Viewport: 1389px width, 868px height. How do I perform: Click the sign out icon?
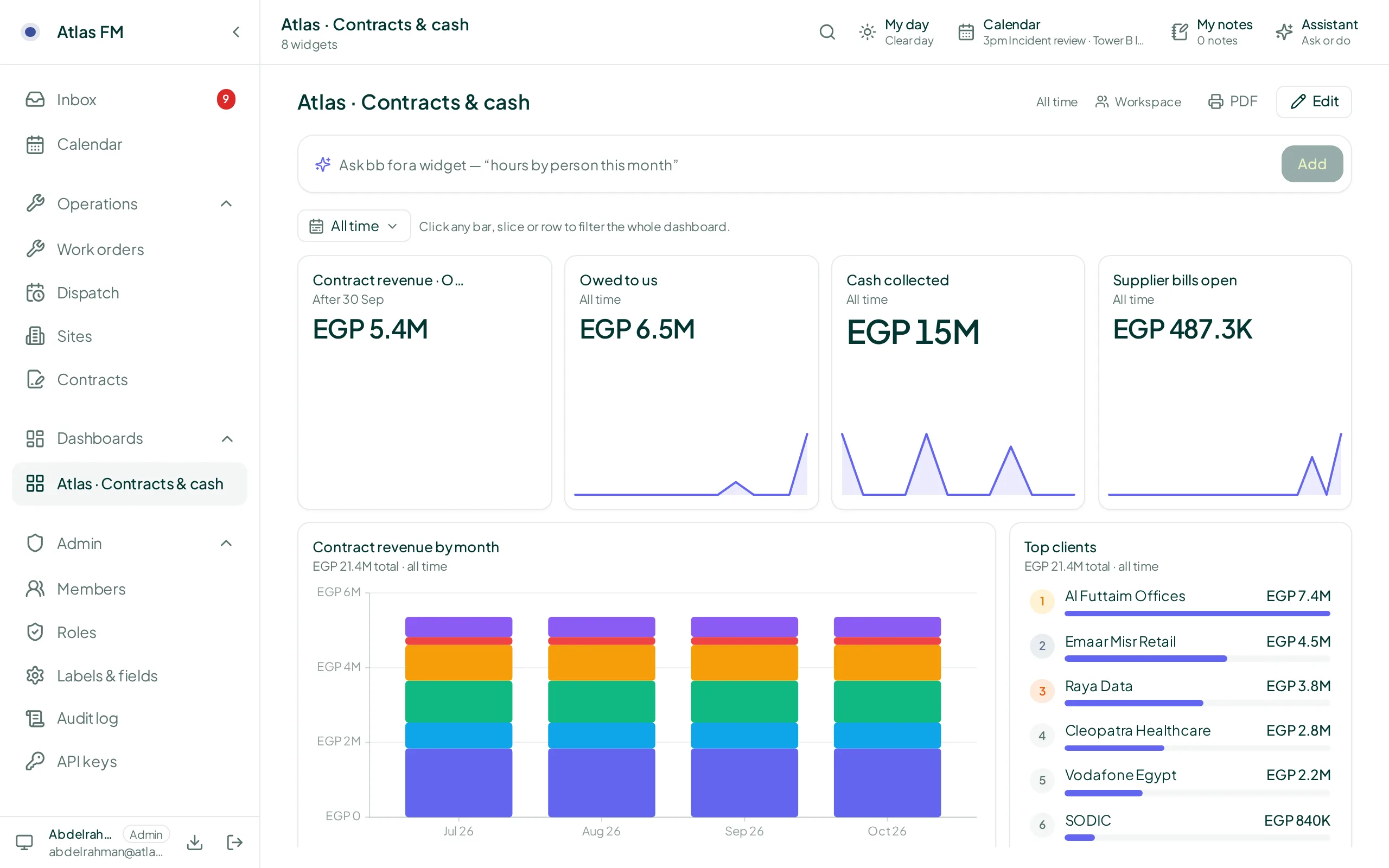point(235,842)
